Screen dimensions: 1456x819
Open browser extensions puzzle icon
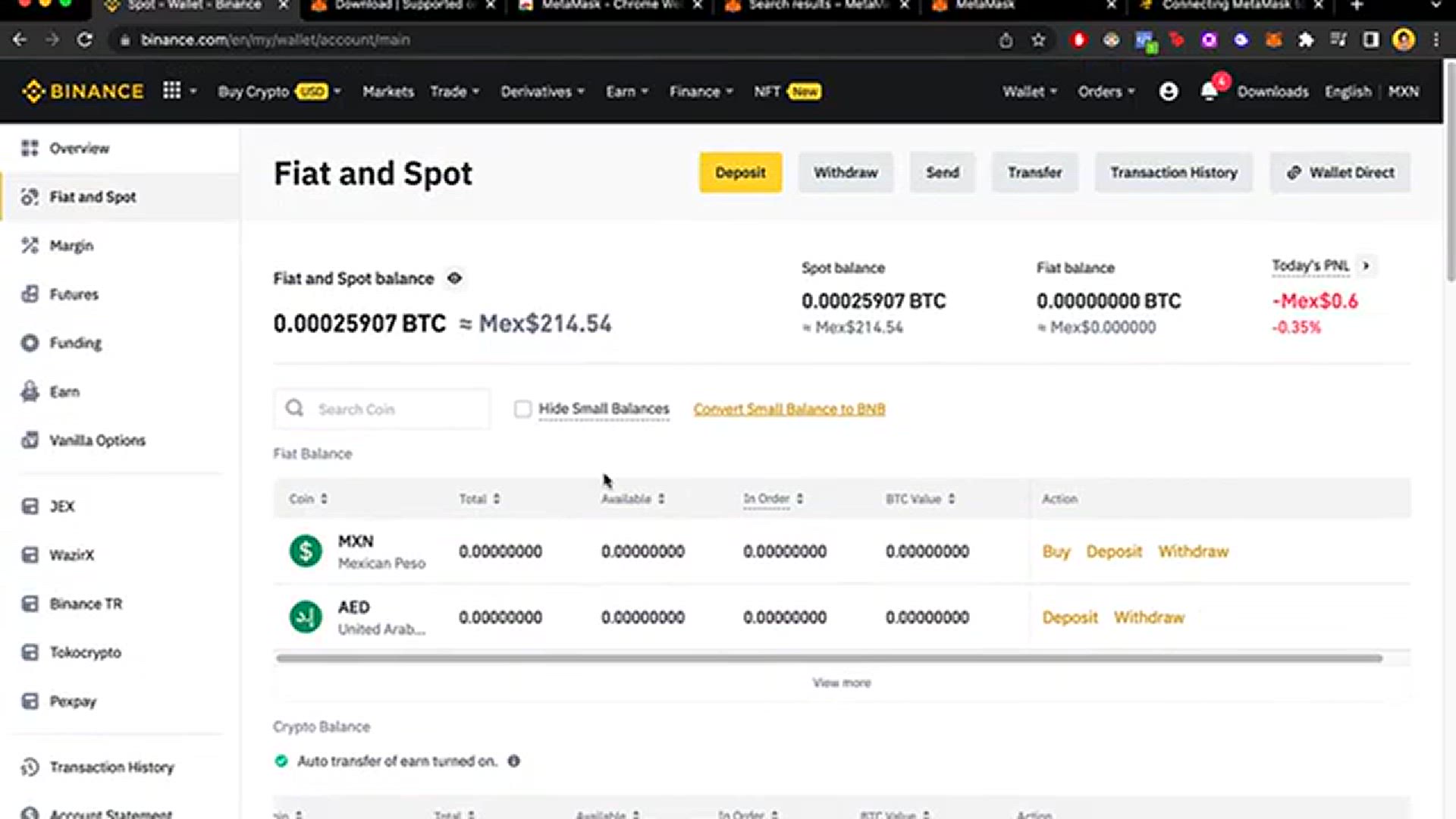[x=1306, y=39]
